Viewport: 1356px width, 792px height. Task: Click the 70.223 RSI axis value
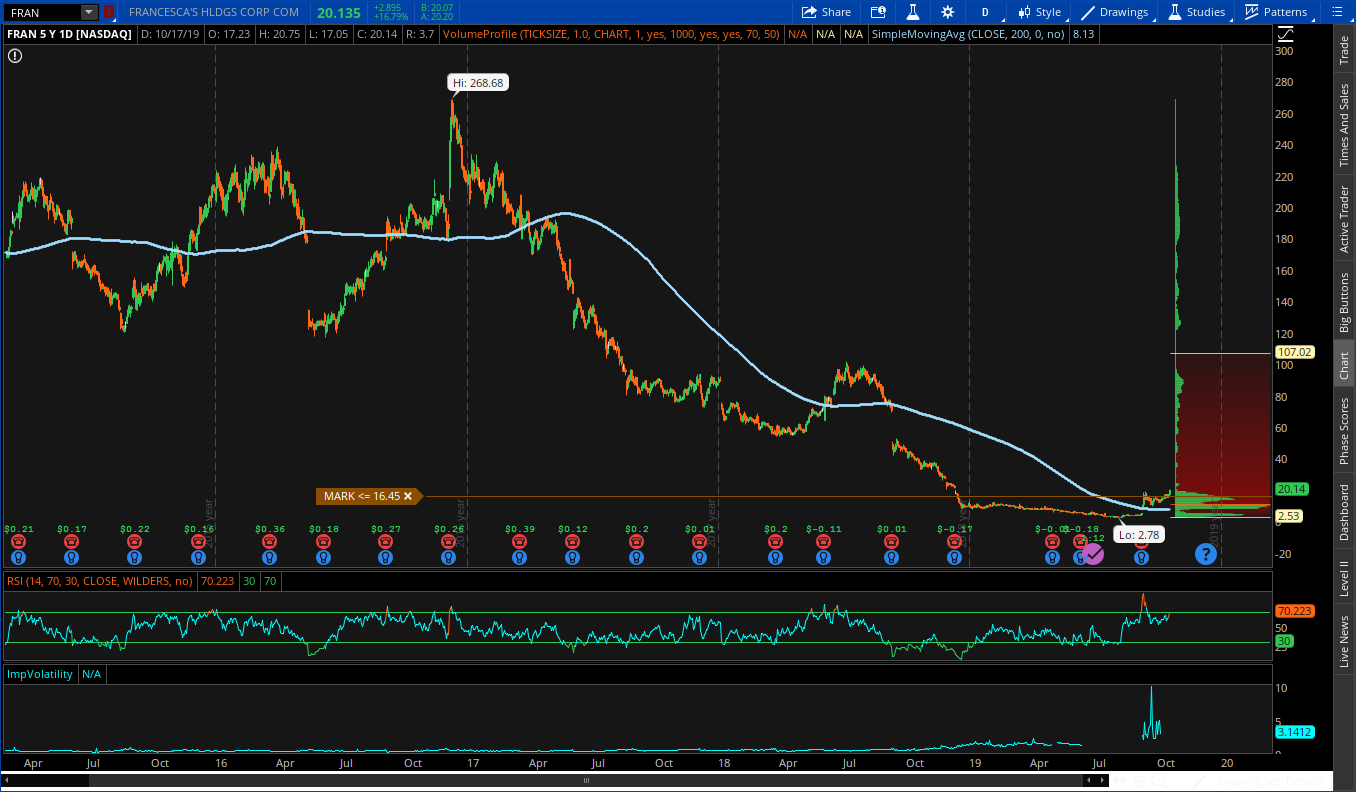coord(1295,611)
